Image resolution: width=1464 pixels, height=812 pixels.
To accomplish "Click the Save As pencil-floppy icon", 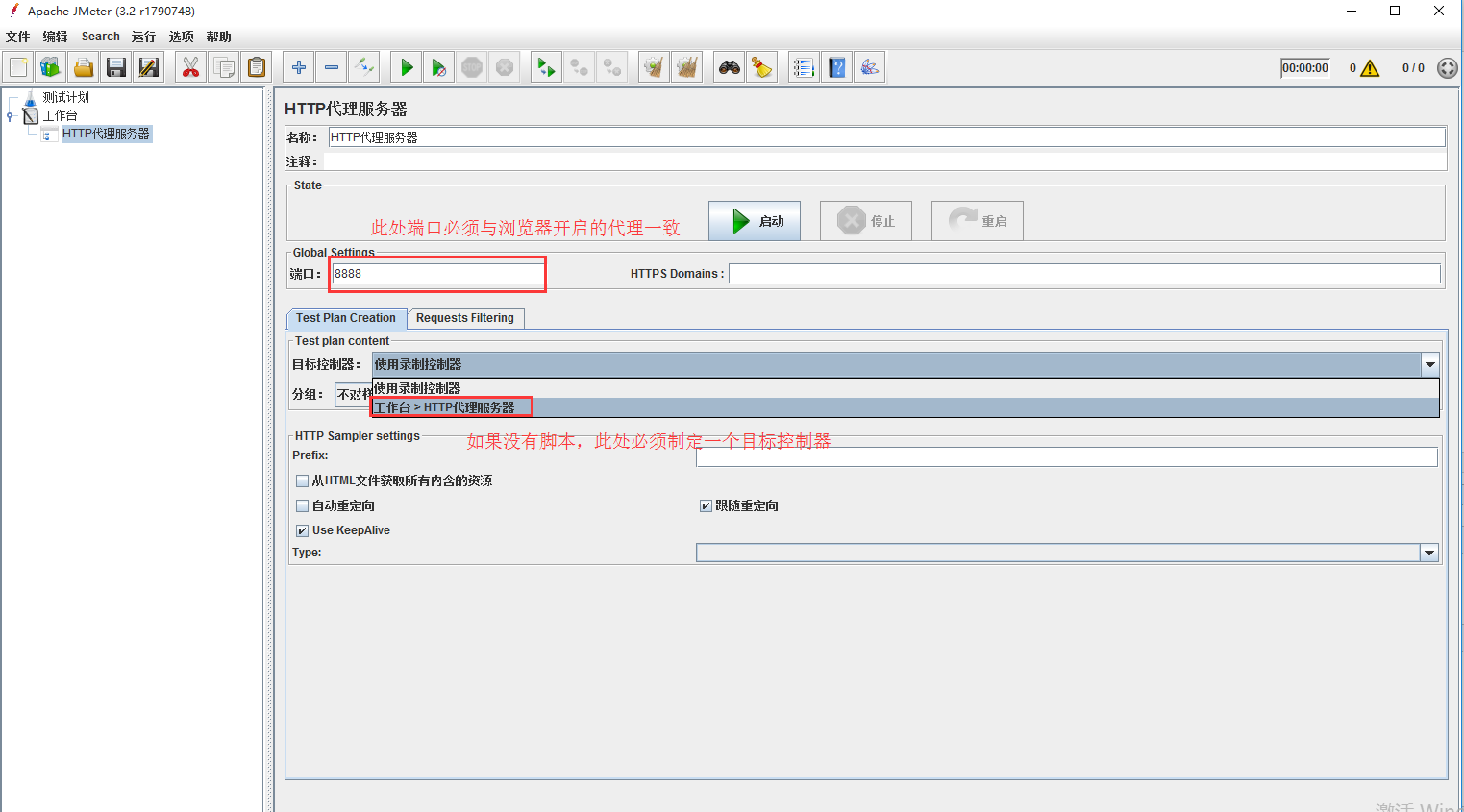I will pos(149,67).
